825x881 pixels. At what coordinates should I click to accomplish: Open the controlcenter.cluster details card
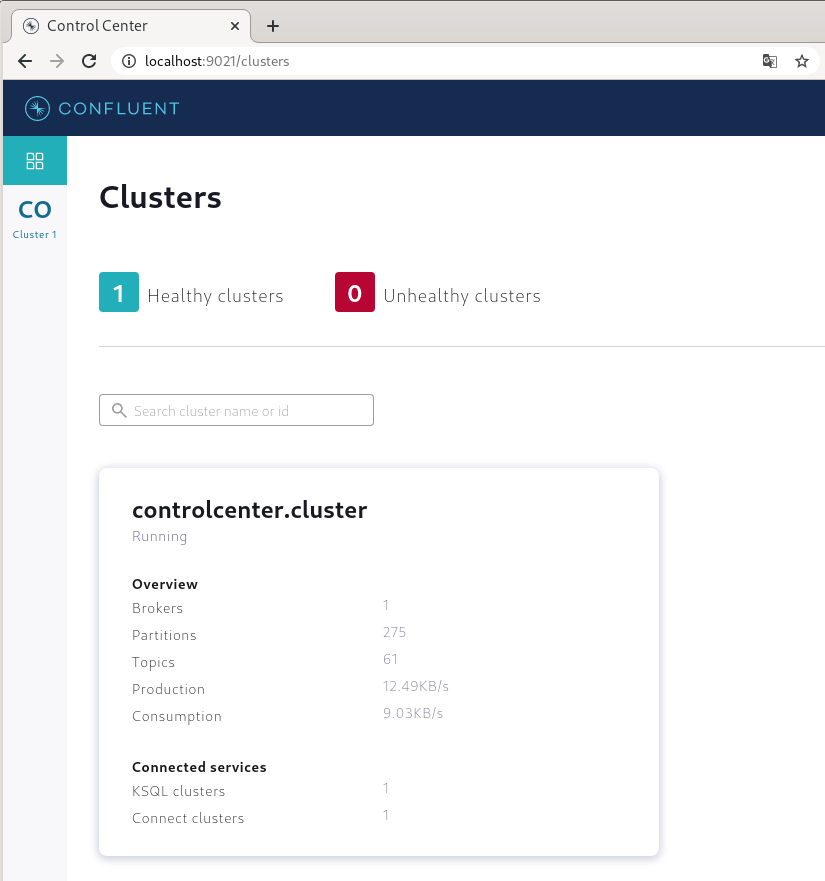(x=250, y=509)
